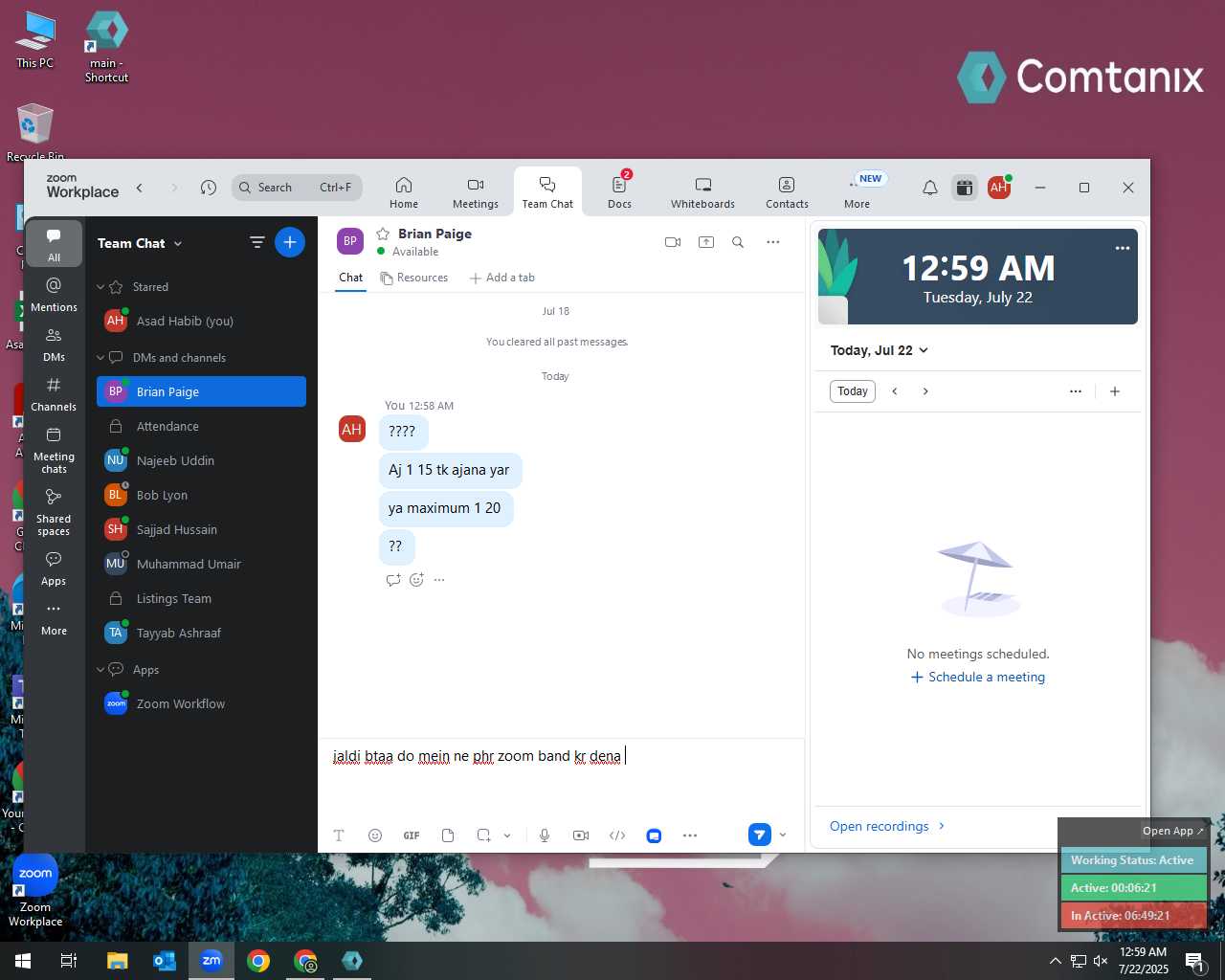Open the Whiteboards tab

click(x=702, y=191)
